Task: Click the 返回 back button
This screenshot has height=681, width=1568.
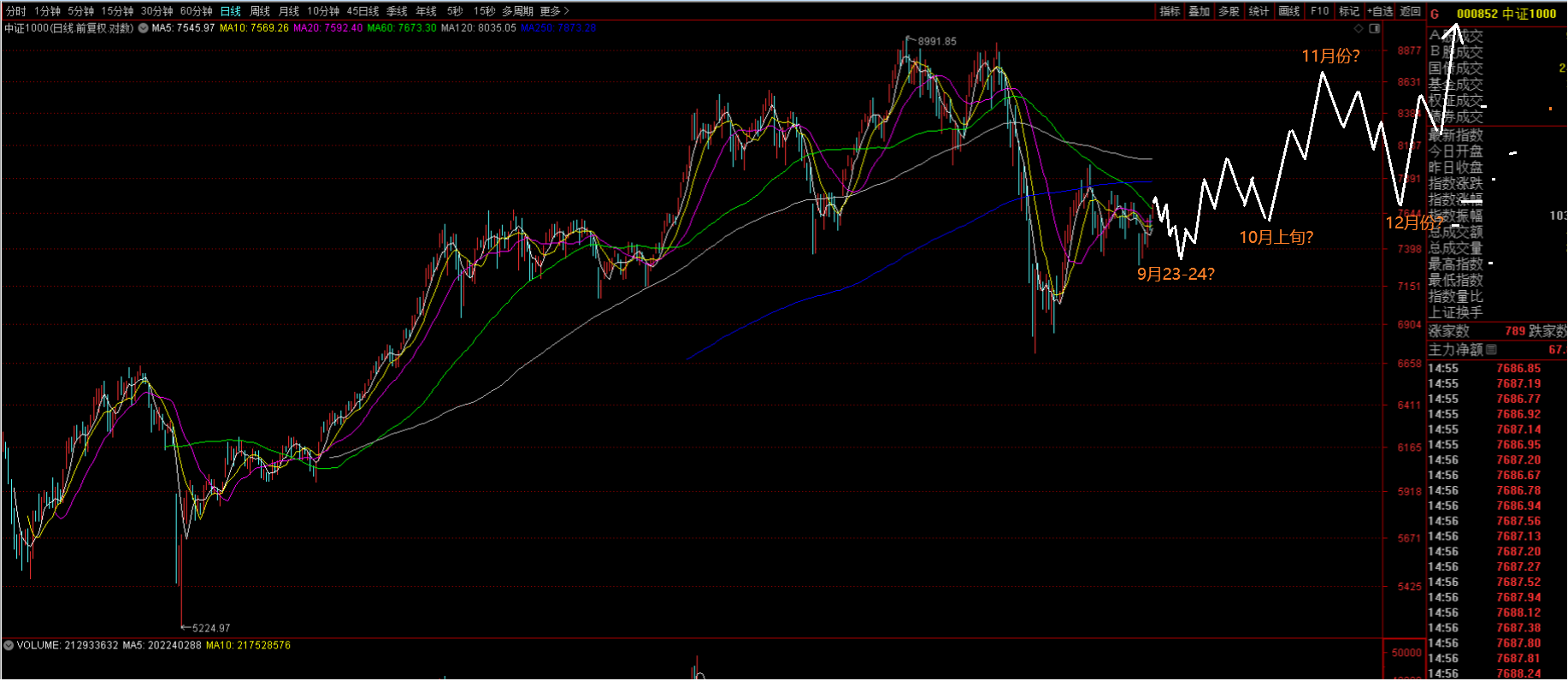Action: pos(1411,11)
